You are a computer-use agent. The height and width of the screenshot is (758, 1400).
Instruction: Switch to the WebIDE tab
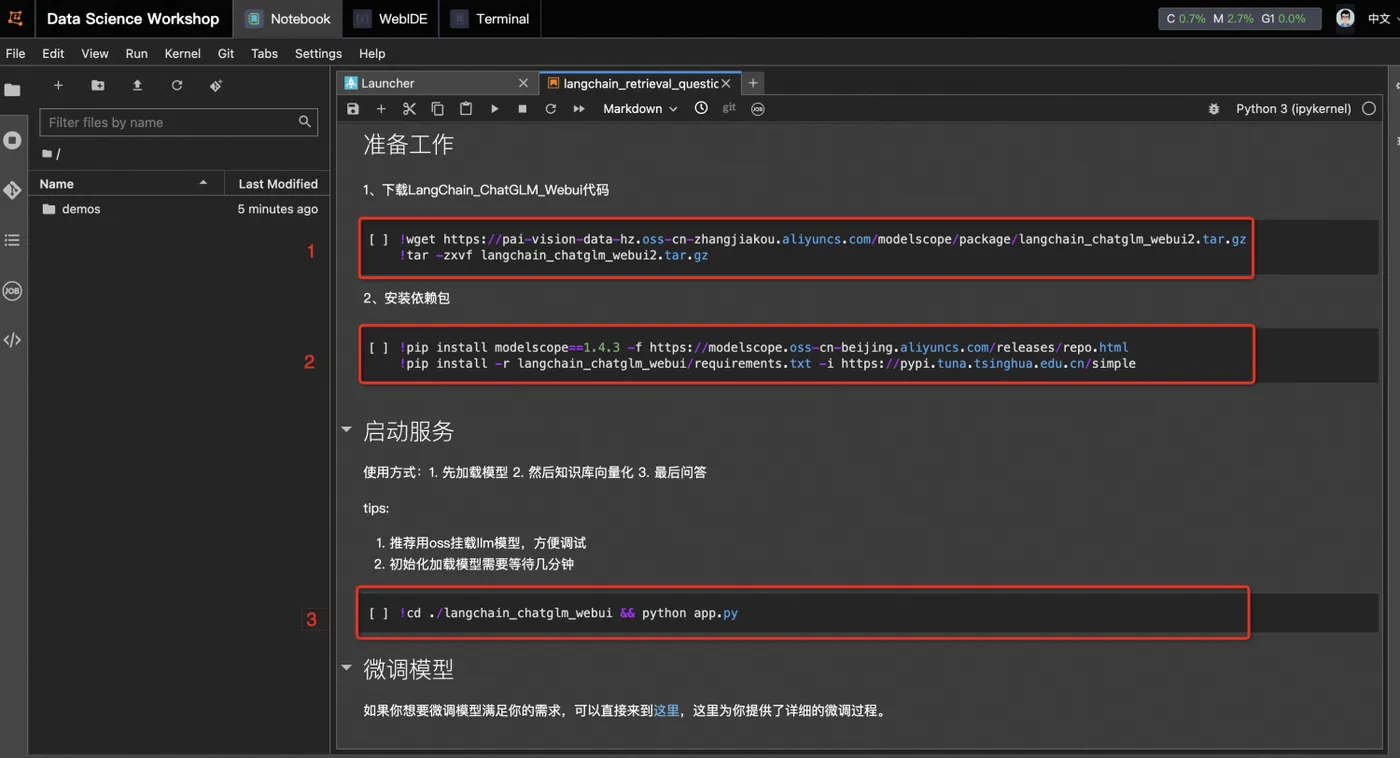click(x=390, y=19)
